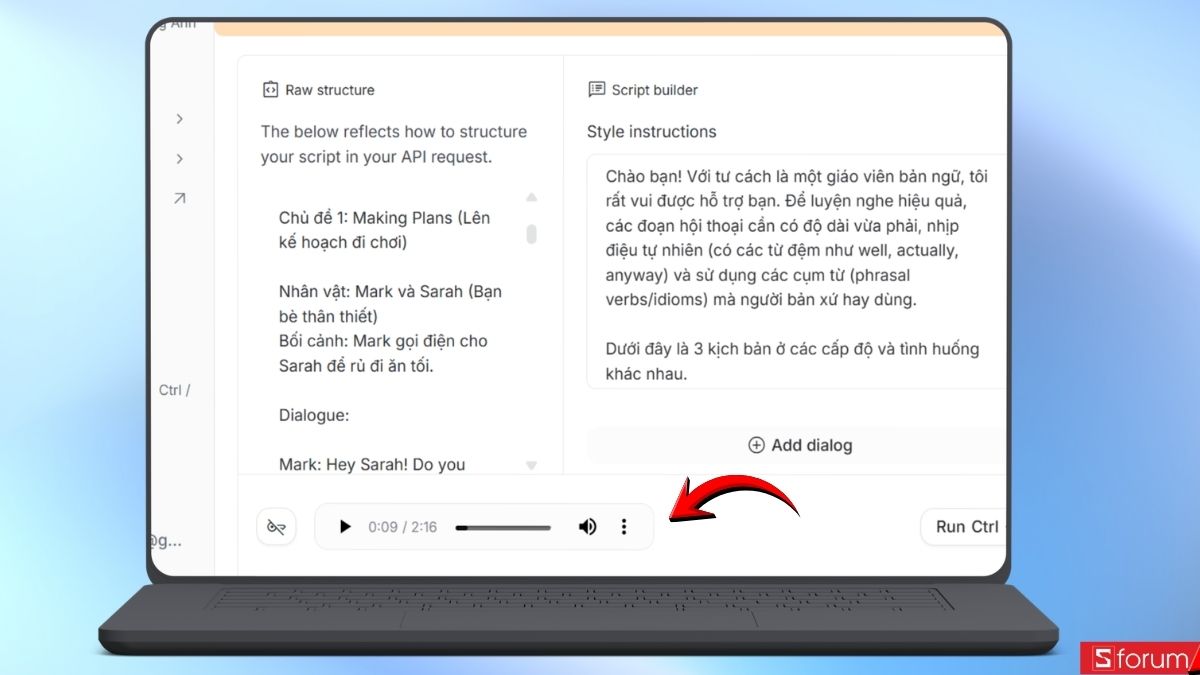The image size is (1200, 675).
Task: Click the 'Chủ đề 1: Making Plans' text
Action: [x=384, y=230]
